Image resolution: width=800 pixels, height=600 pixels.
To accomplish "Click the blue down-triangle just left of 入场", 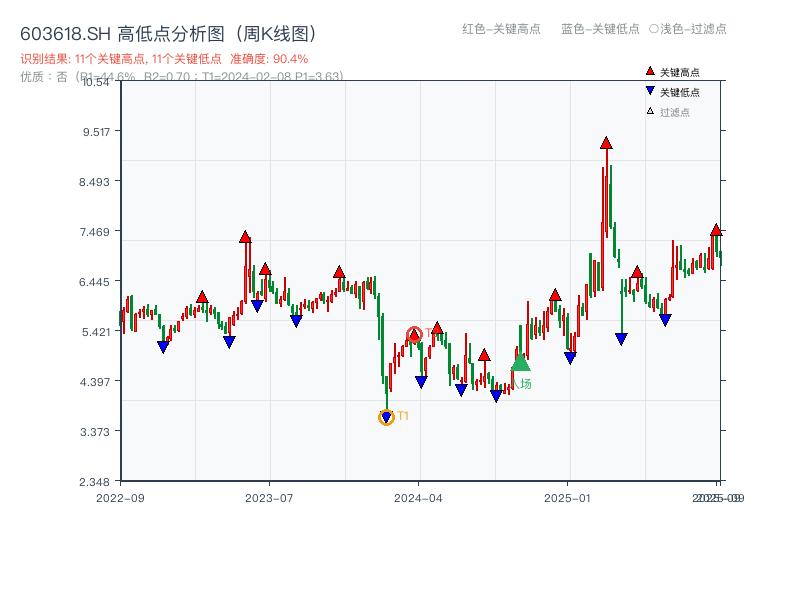I will pyautogui.click(x=496, y=394).
